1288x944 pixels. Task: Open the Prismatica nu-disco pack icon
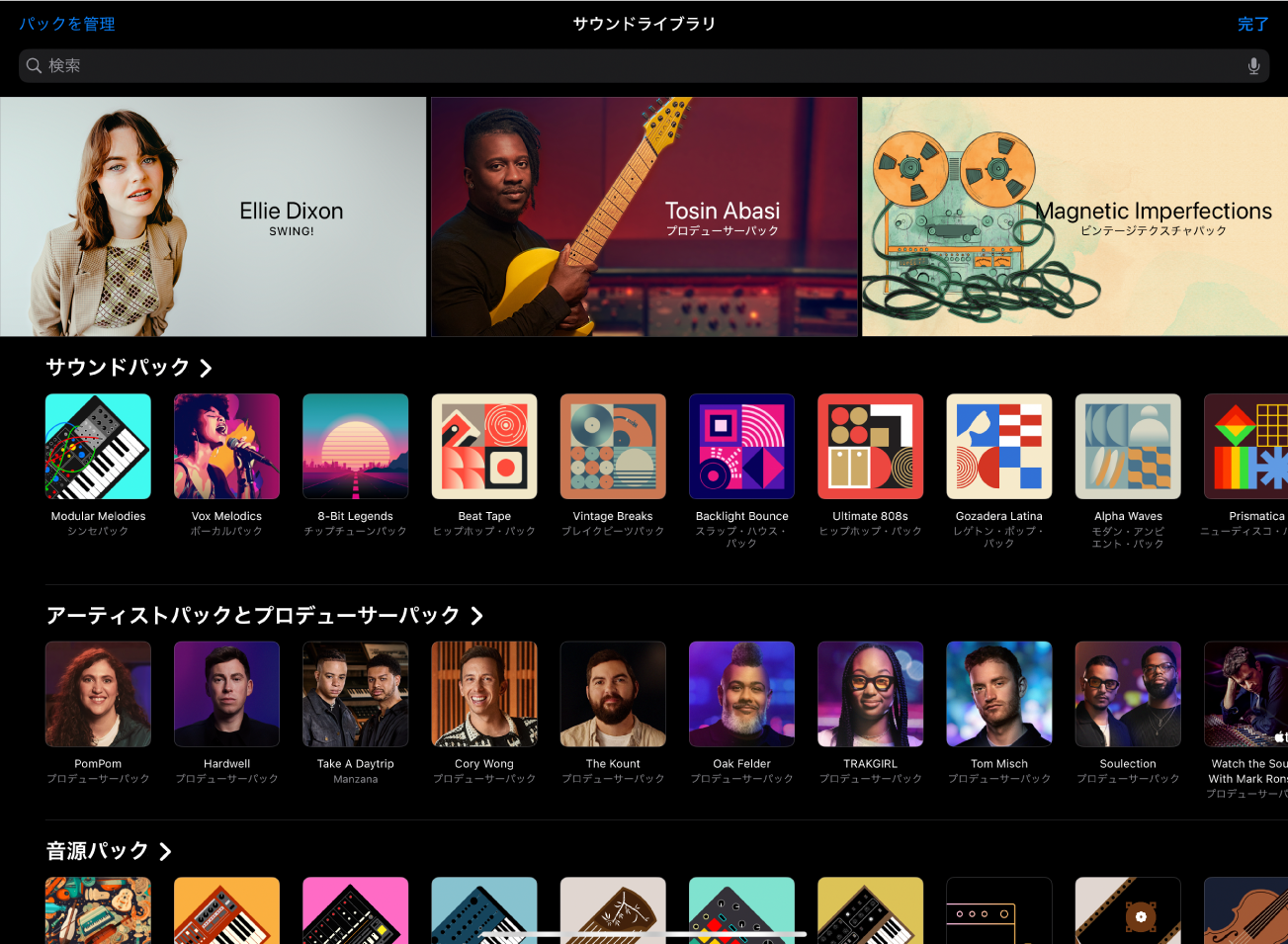tap(1246, 446)
